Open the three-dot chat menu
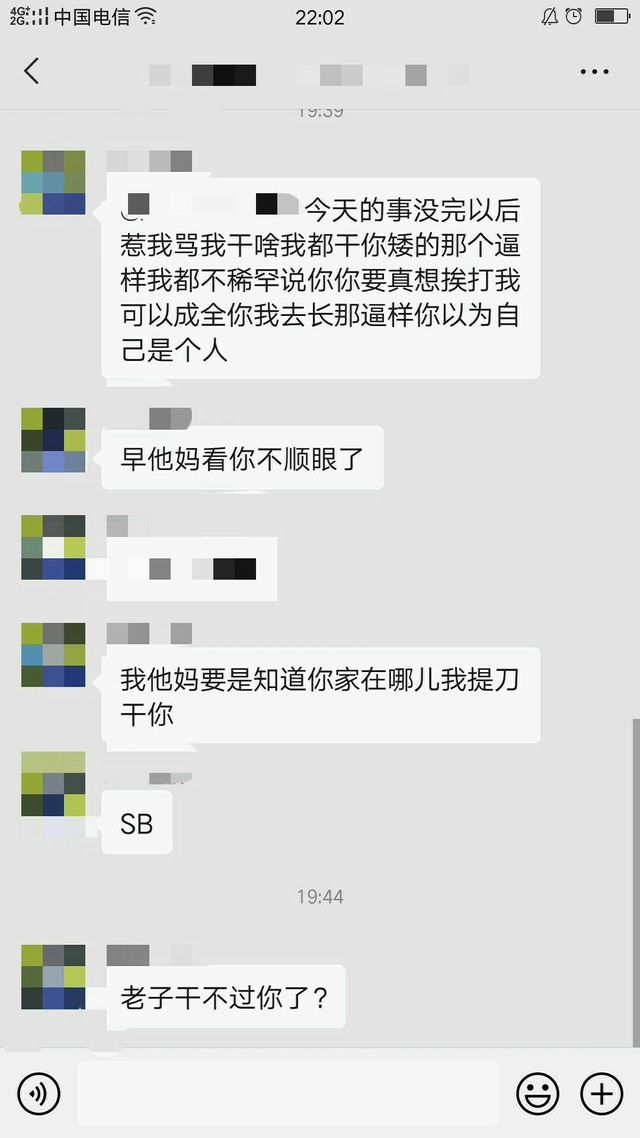Image resolution: width=640 pixels, height=1138 pixels. click(x=594, y=72)
